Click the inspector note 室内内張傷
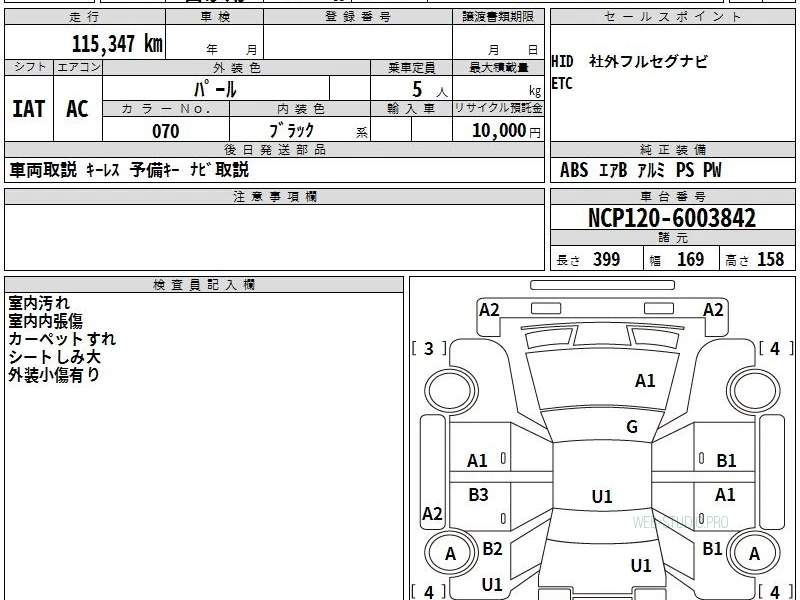The height and width of the screenshot is (600, 800). [x=45, y=321]
